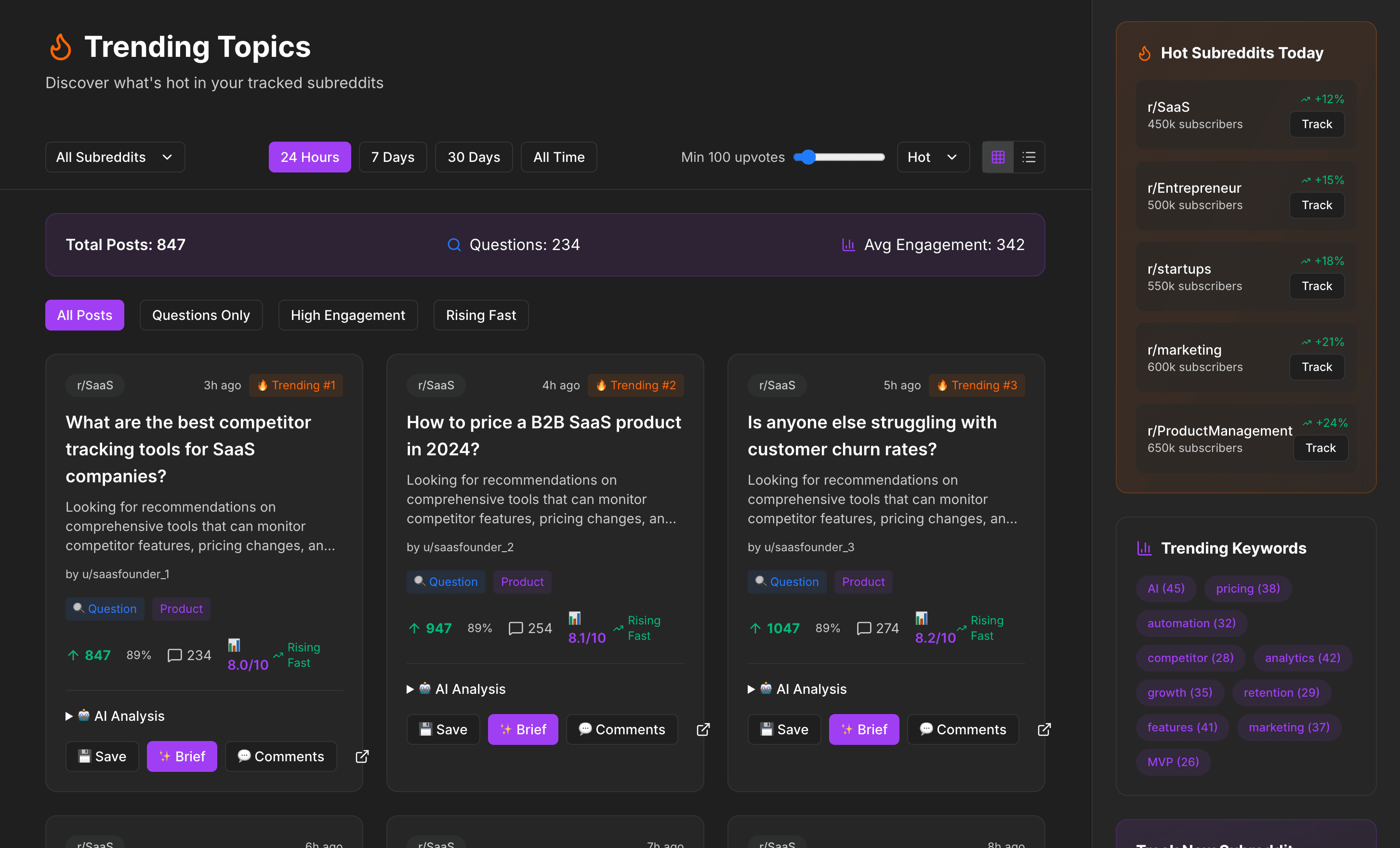Enable the Rising Fast filter
Viewport: 1400px width, 848px height.
(x=481, y=315)
